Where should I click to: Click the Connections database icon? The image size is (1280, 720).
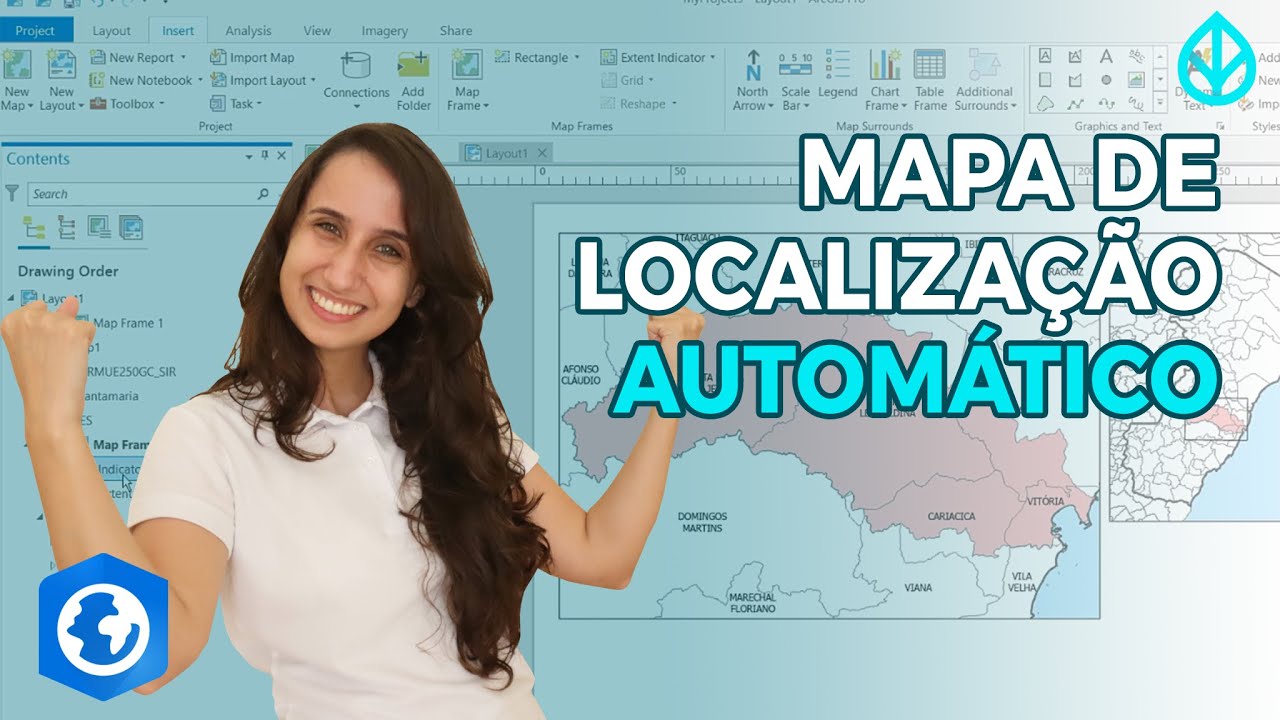(x=357, y=66)
